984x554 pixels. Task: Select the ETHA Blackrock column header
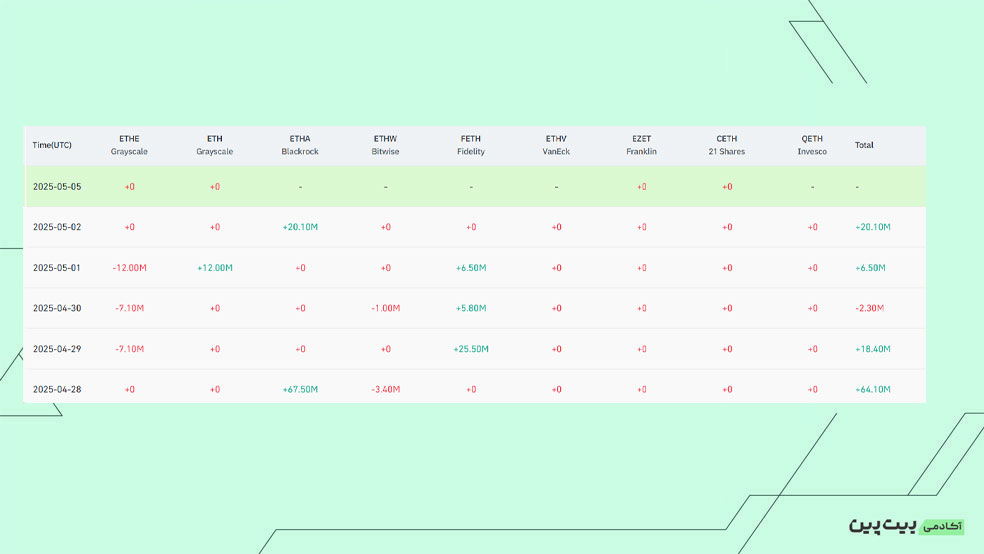pos(300,145)
